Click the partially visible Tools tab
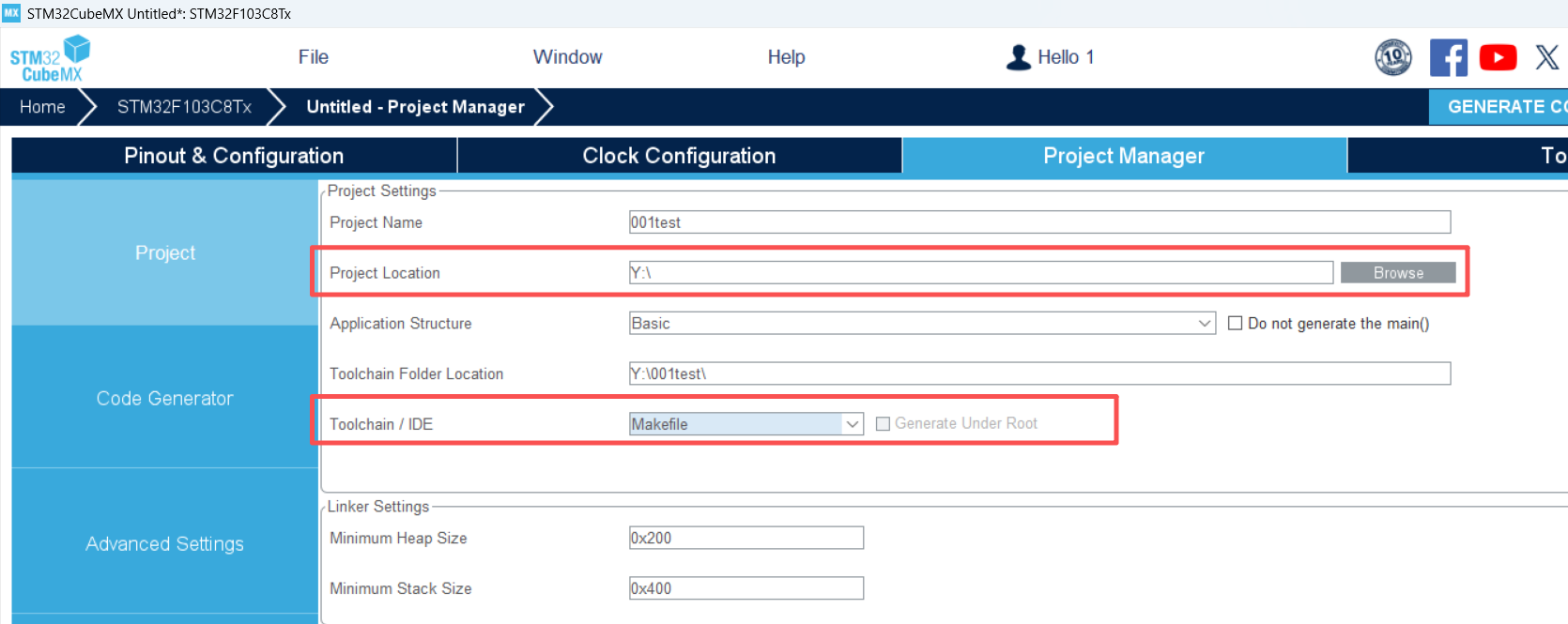The image size is (1568, 624). point(1458,156)
